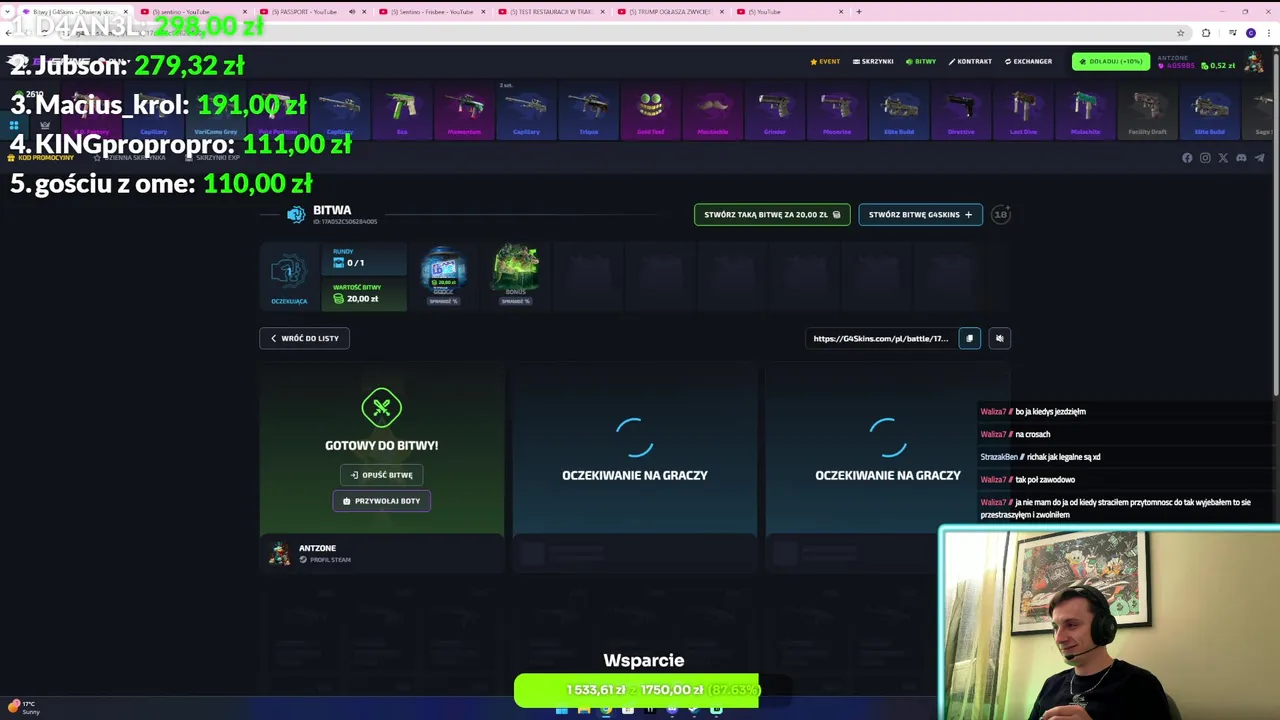Image resolution: width=1280 pixels, height=720 pixels.
Task: Click the page vertical scrollbar
Action: (1276, 220)
